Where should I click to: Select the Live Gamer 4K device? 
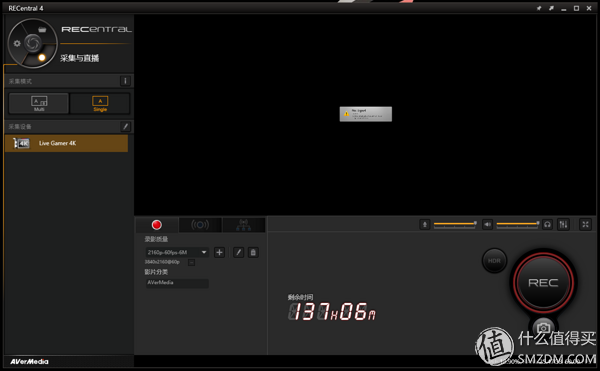pos(67,143)
